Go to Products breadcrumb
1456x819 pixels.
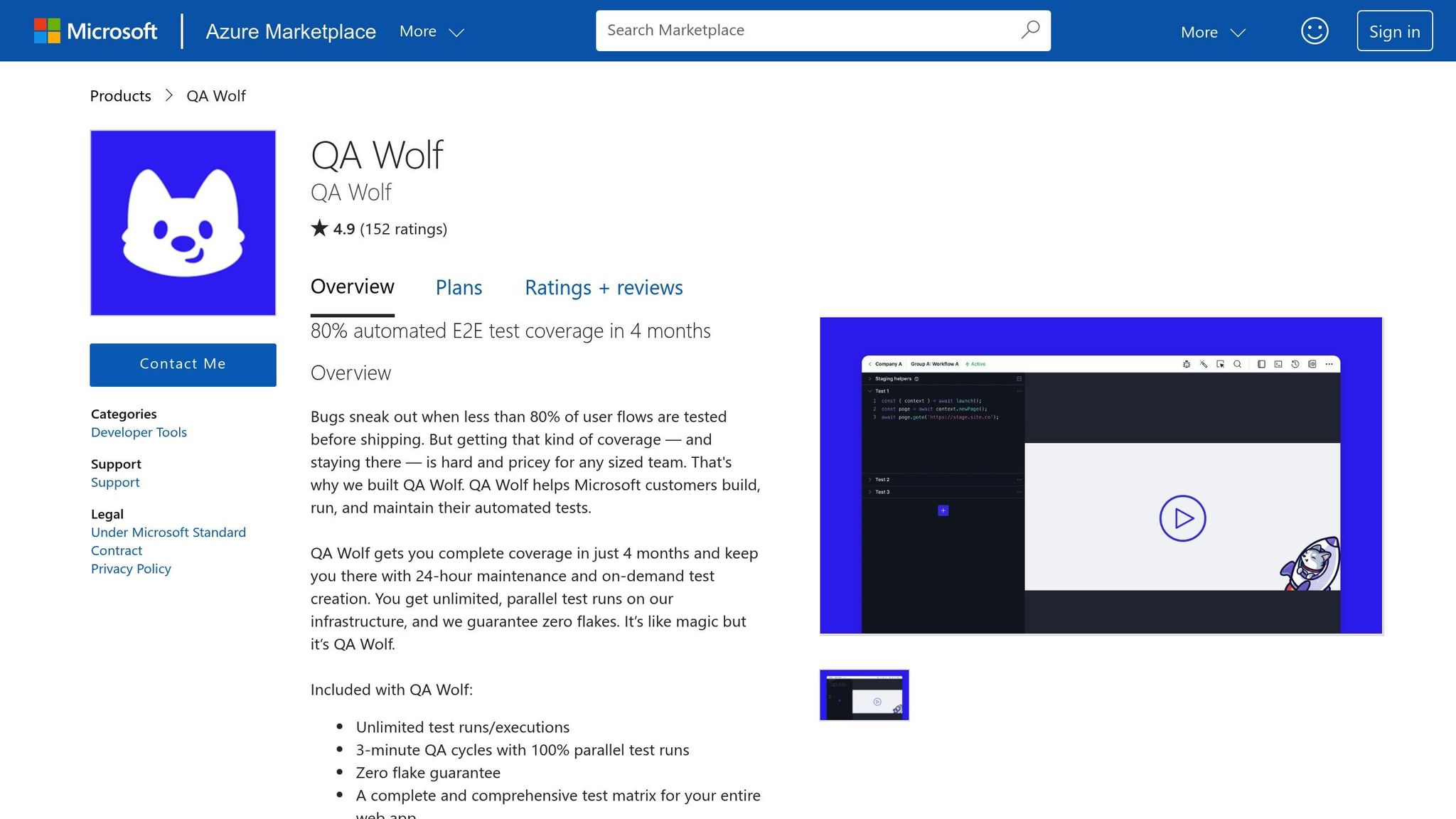pos(120,96)
